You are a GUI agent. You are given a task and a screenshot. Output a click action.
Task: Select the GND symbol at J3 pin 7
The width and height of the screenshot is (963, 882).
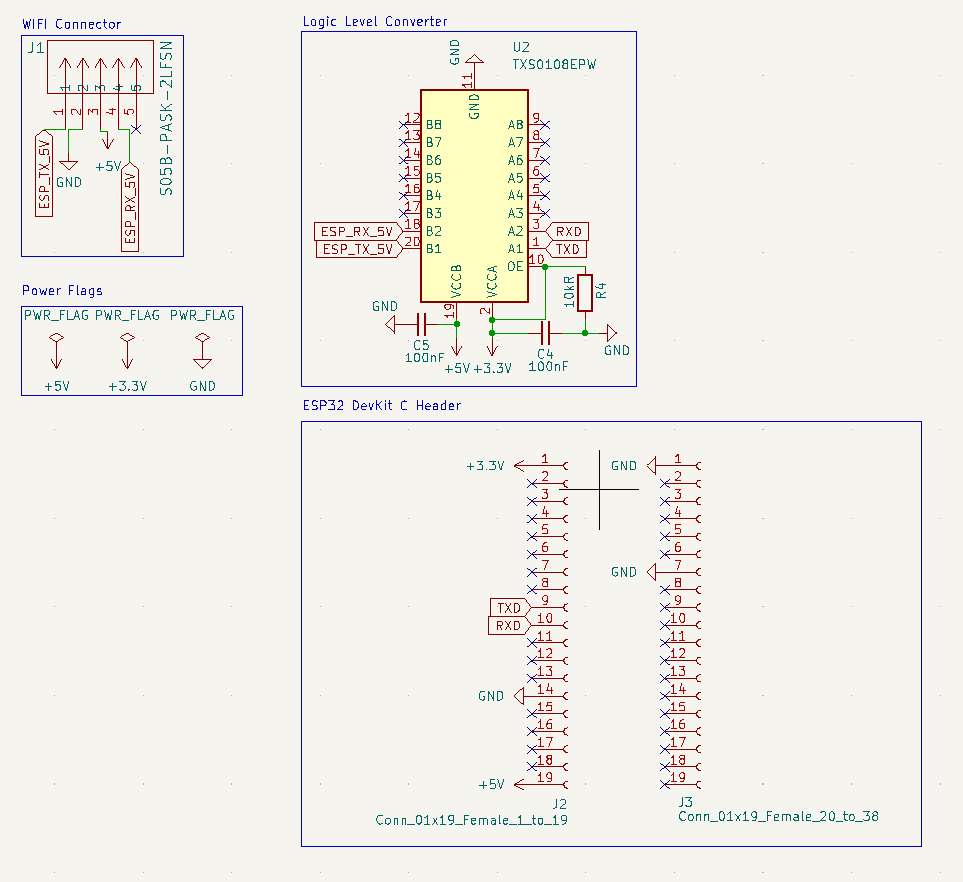click(x=652, y=572)
